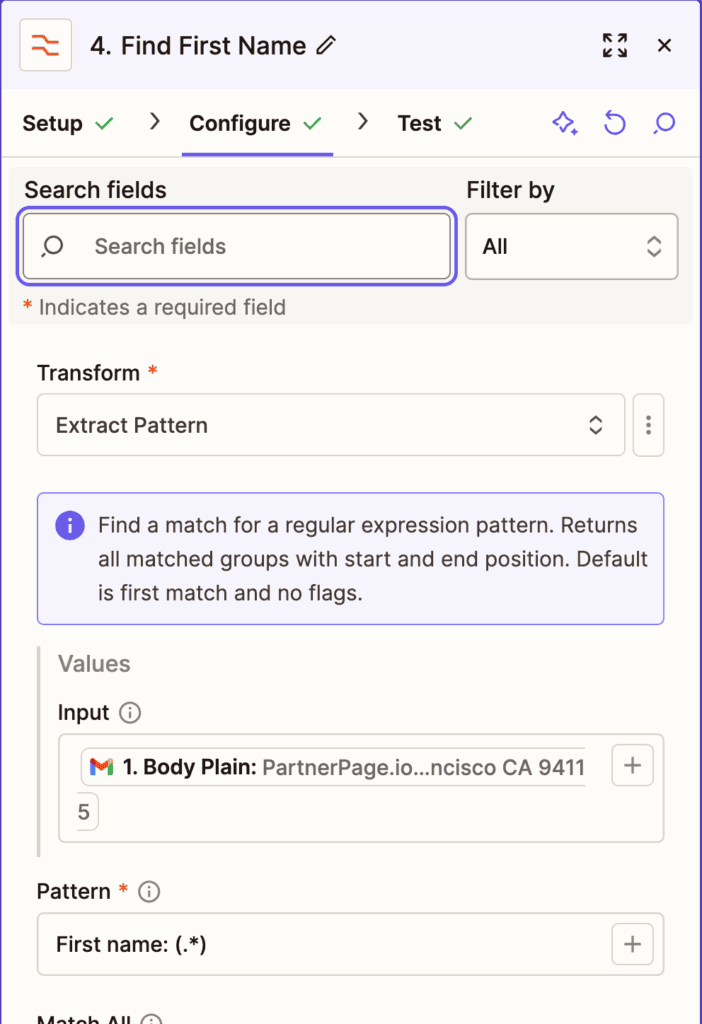Close the Find First Name panel

(664, 45)
